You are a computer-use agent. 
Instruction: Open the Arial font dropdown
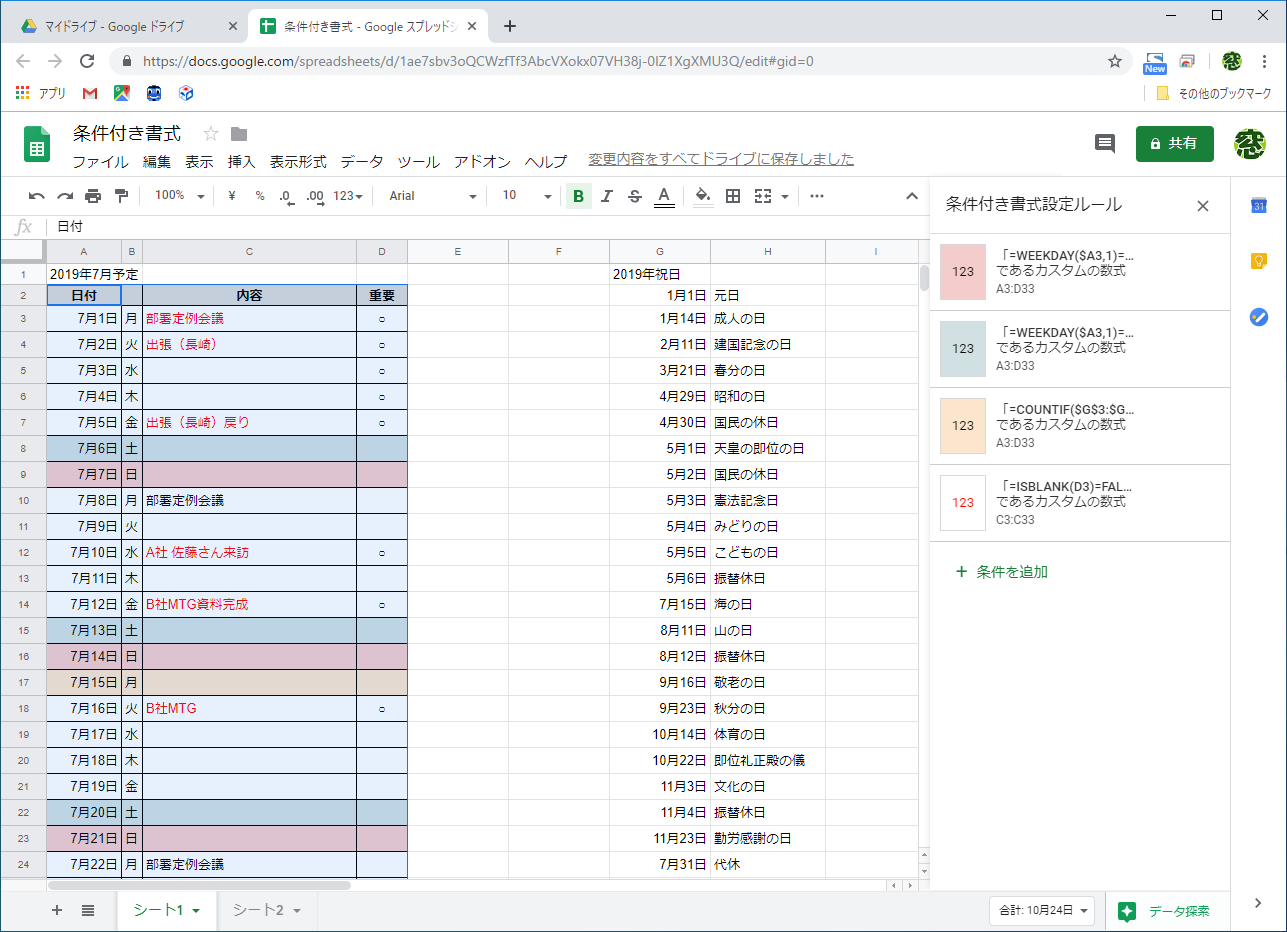coord(433,196)
